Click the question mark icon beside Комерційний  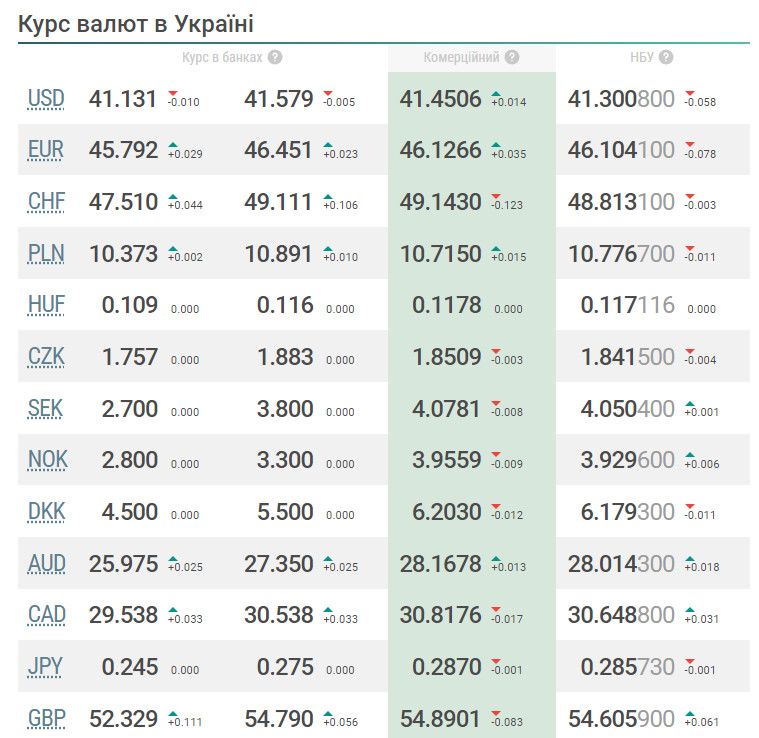coord(512,58)
